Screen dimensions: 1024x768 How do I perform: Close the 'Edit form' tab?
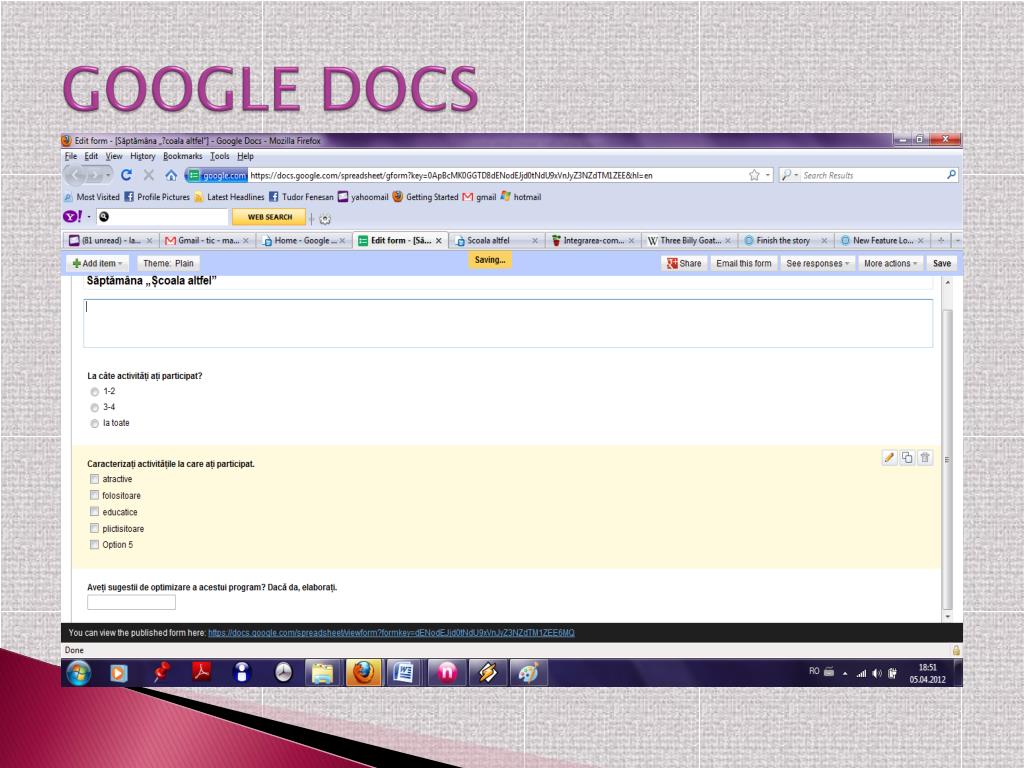point(439,241)
